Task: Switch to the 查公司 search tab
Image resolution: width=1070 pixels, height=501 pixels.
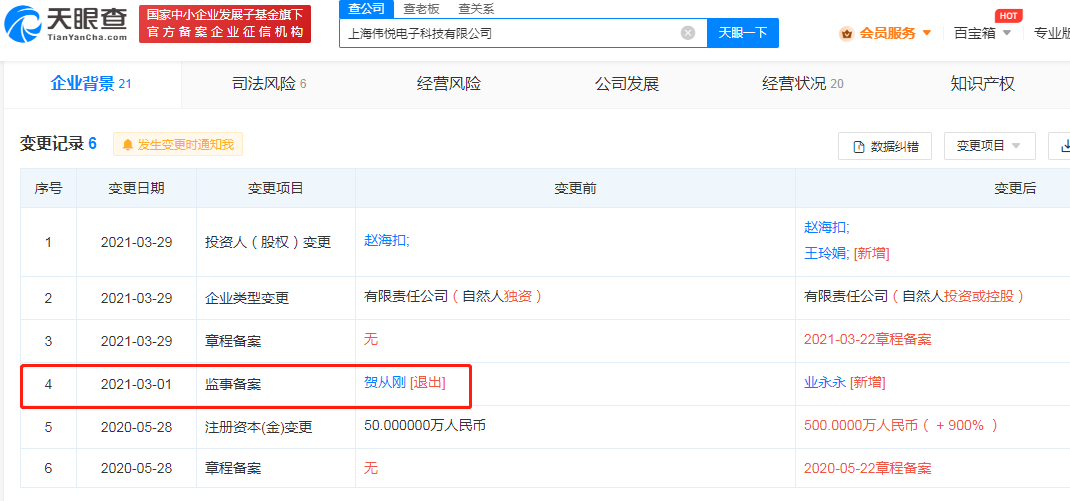Action: tap(366, 9)
